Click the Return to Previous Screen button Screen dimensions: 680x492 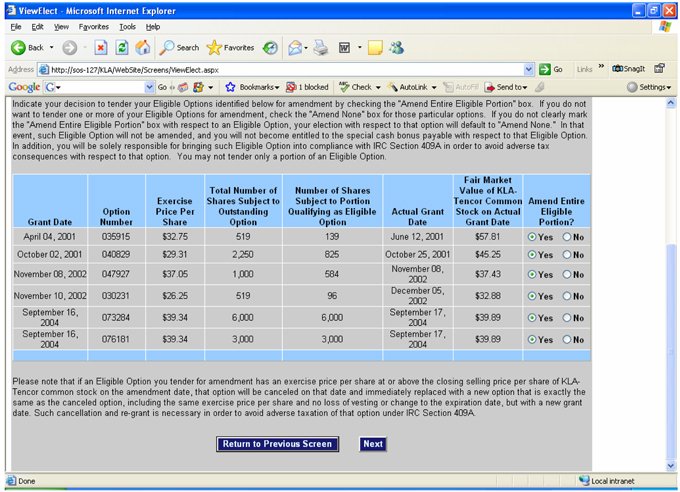pos(278,444)
